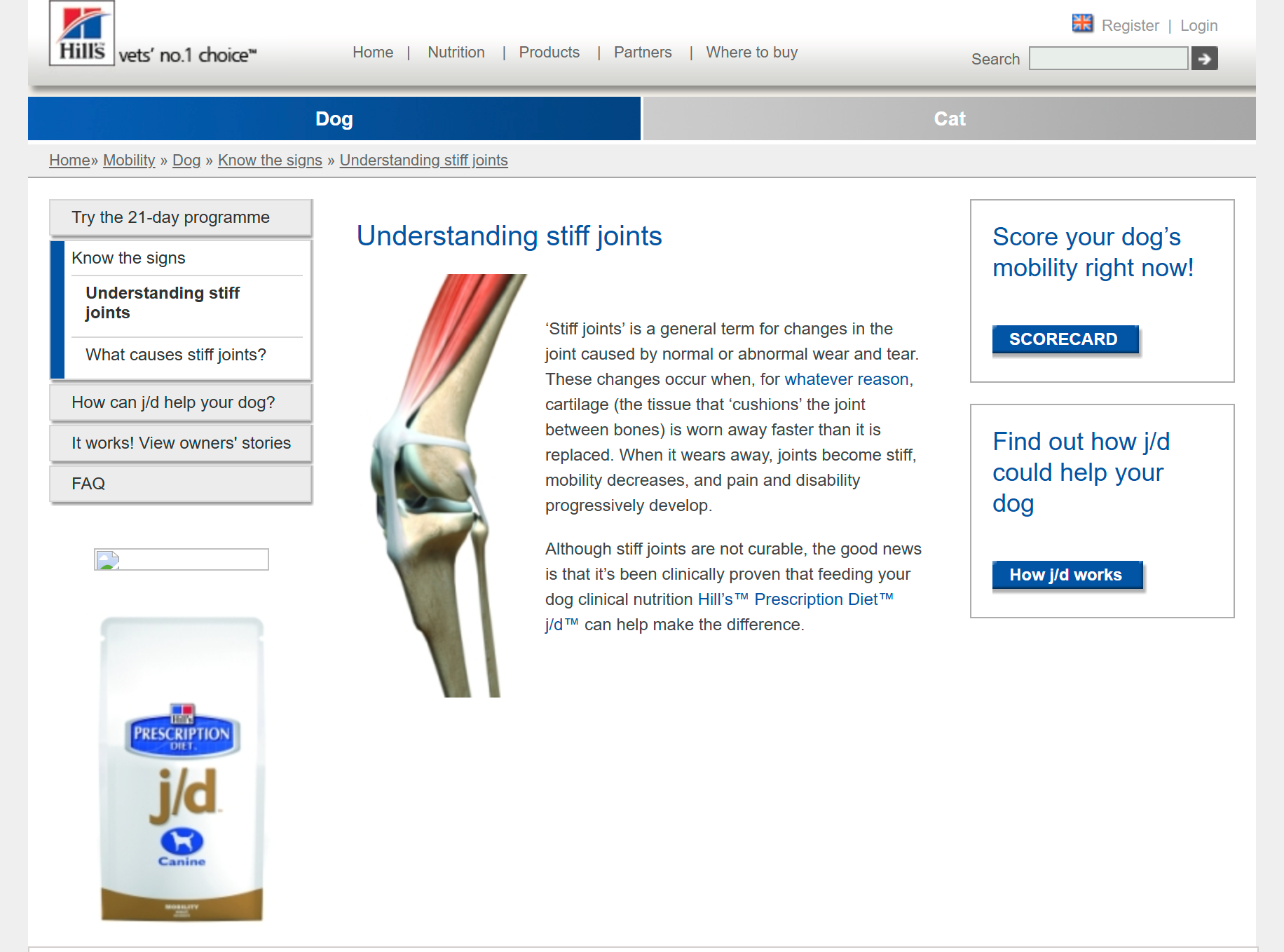Open How can j/d help your dog?

pos(181,402)
